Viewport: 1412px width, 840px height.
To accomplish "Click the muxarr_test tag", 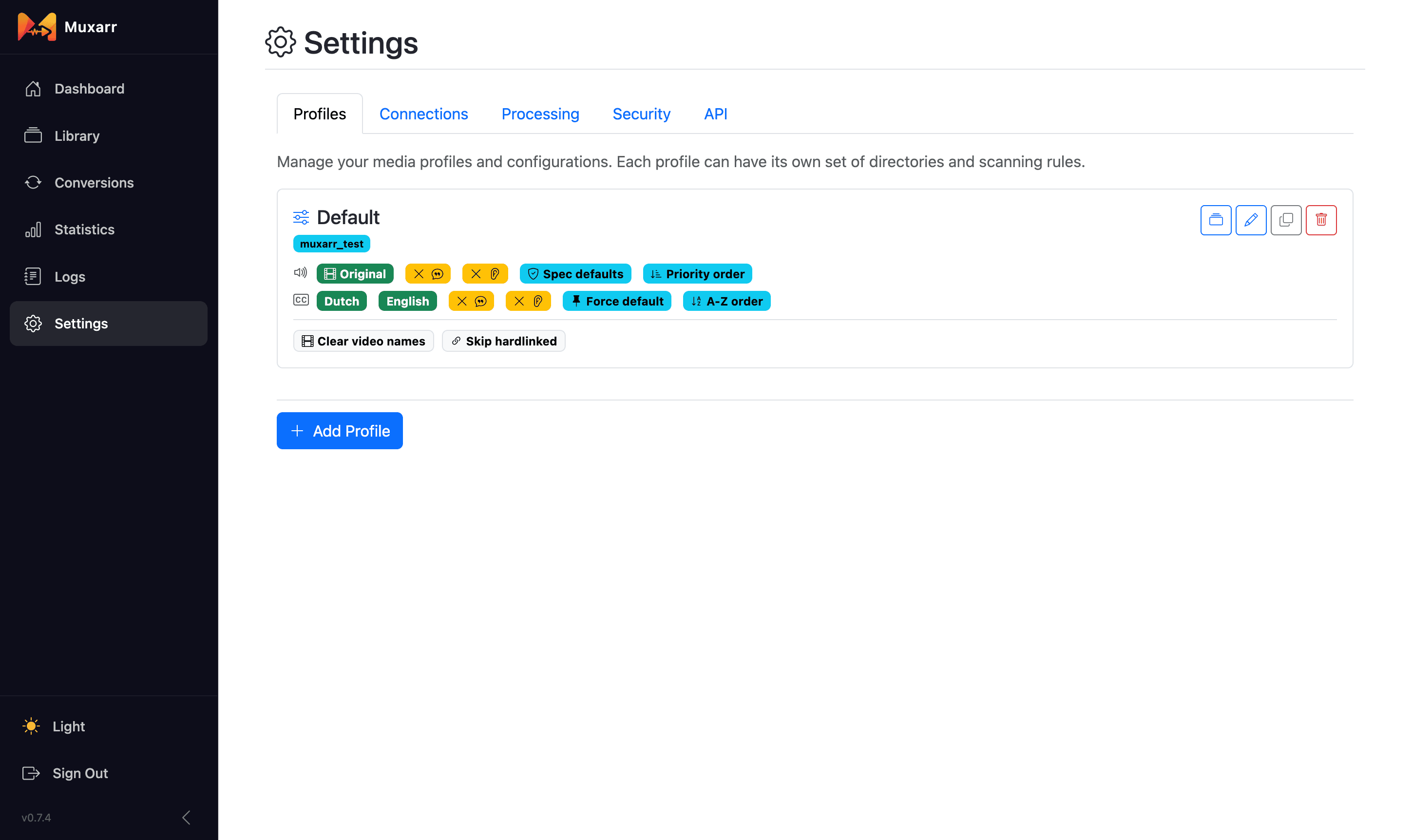I will coord(332,244).
